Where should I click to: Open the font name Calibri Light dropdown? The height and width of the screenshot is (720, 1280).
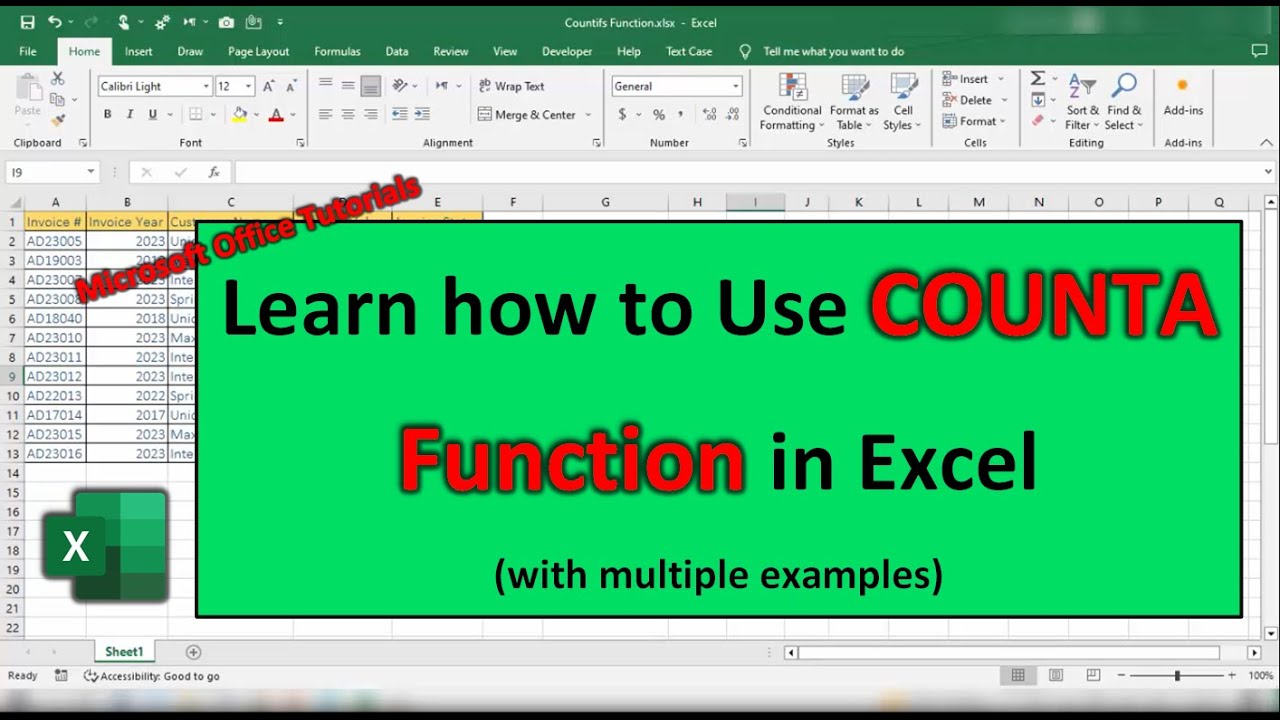[x=205, y=86]
